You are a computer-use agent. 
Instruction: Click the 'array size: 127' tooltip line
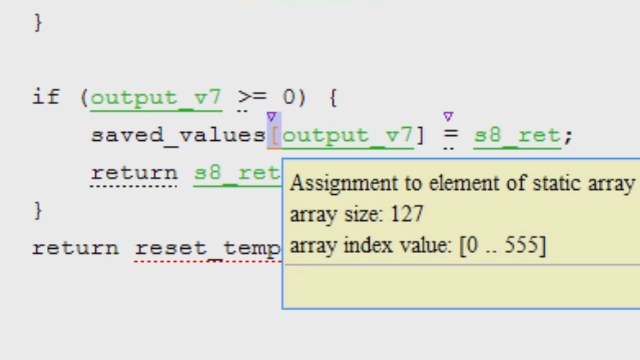356,214
